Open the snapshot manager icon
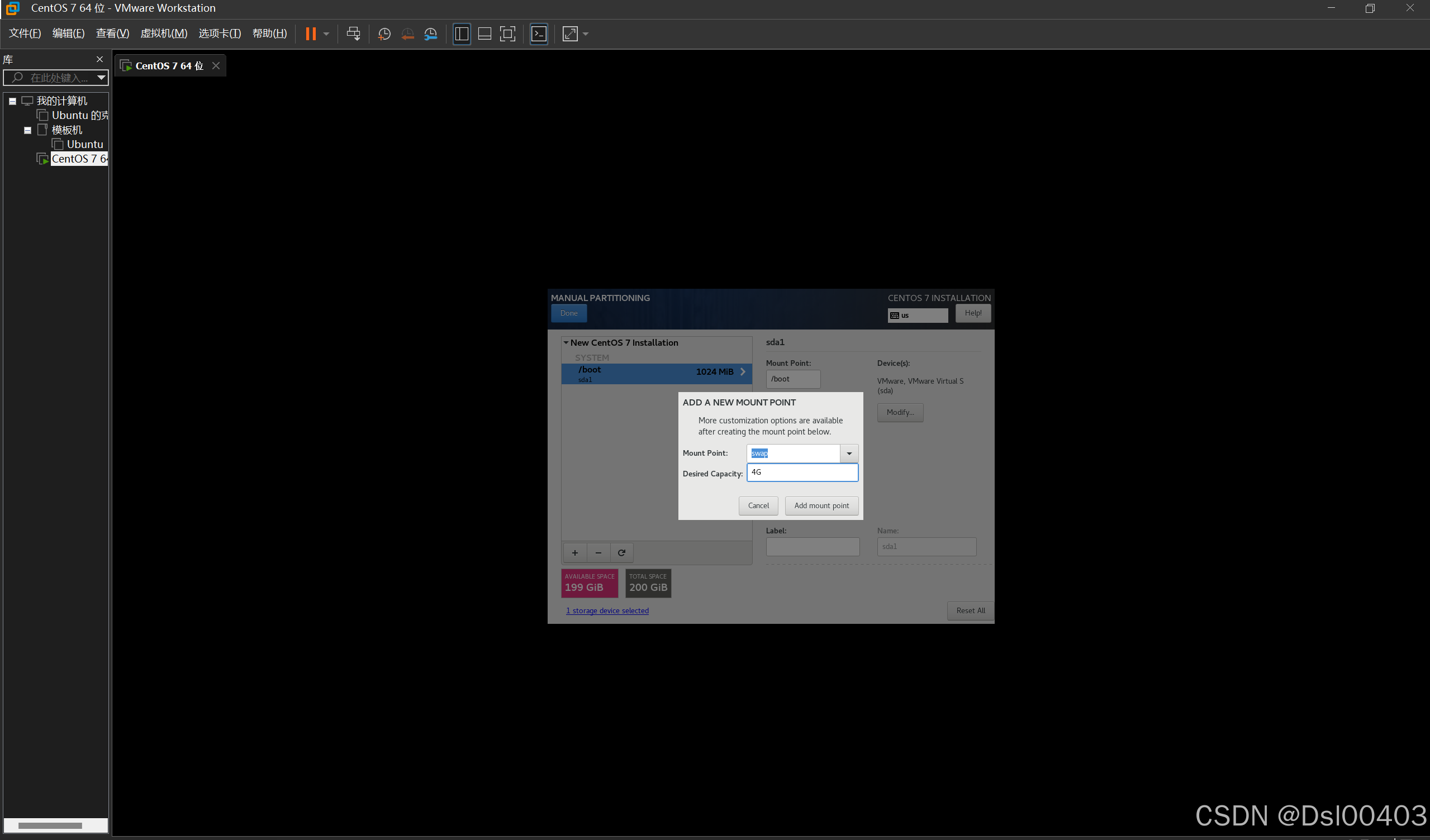The width and height of the screenshot is (1430, 840). 431,34
